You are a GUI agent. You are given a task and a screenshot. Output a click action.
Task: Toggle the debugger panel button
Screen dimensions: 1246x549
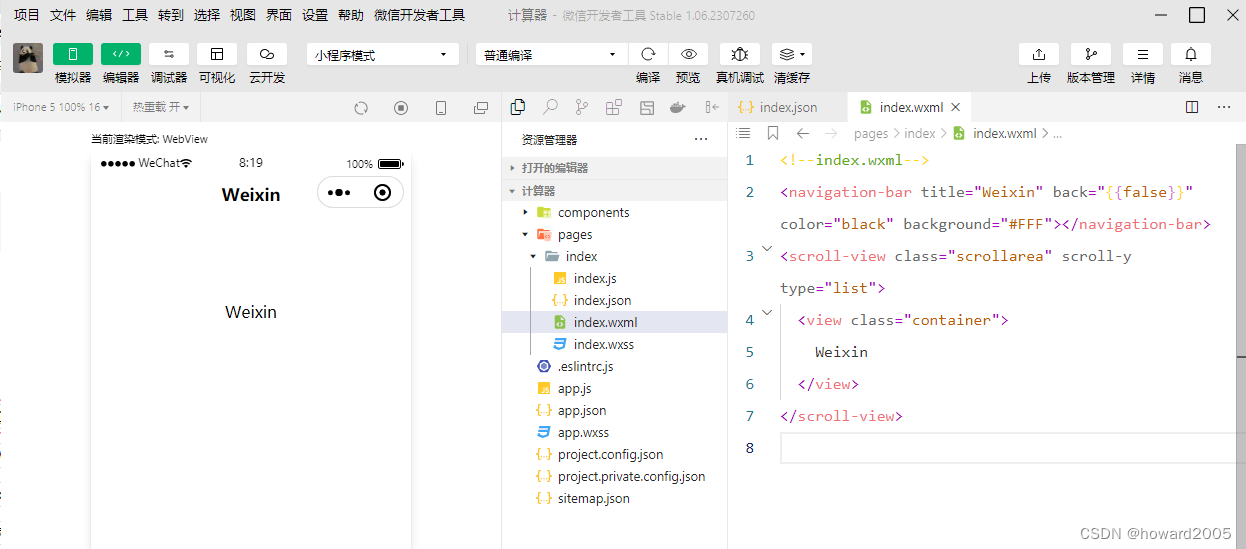pos(169,54)
